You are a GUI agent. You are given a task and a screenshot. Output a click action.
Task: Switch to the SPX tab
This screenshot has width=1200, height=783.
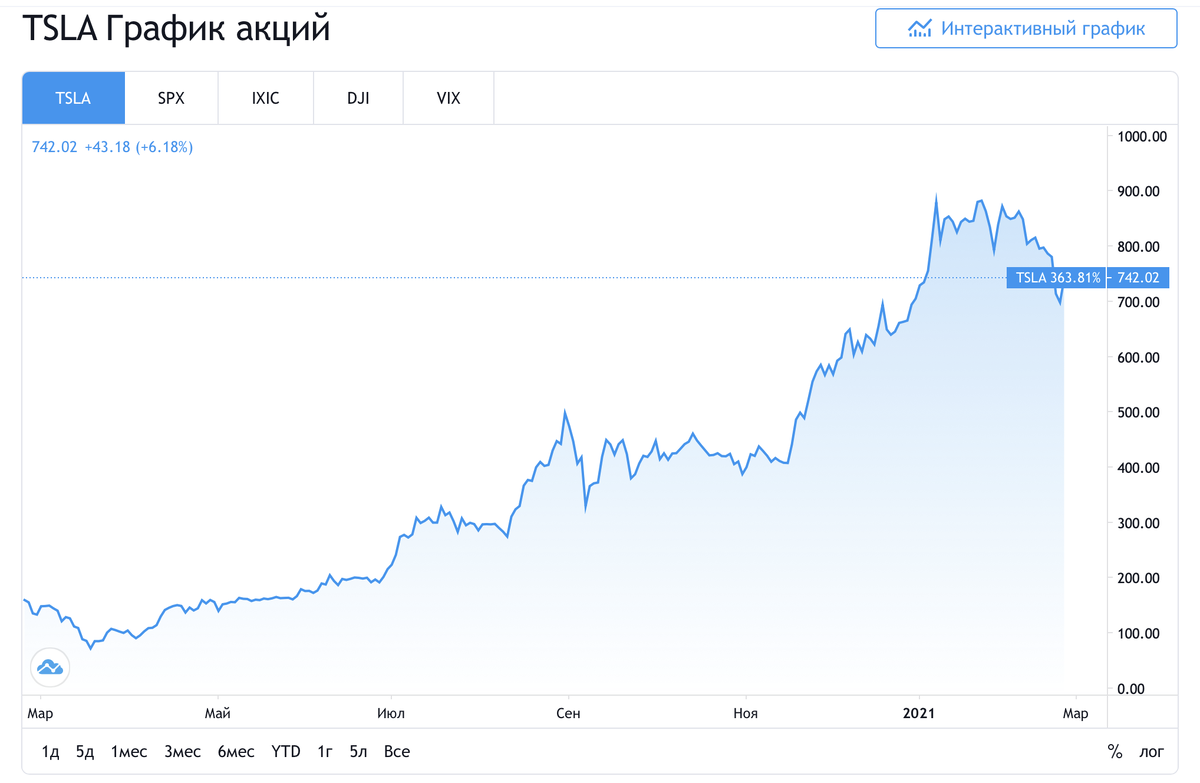171,97
